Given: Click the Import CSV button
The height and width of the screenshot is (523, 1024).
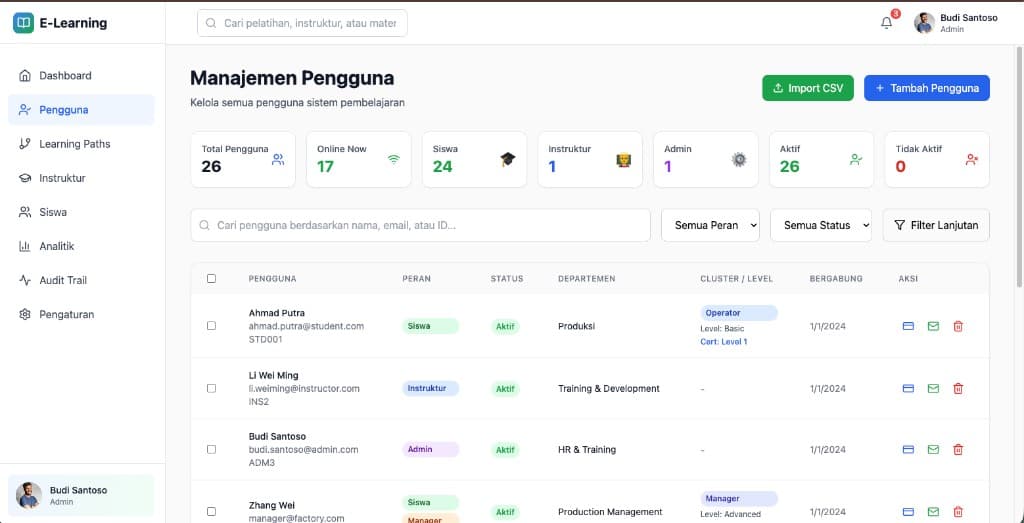Looking at the screenshot, I should (807, 88).
